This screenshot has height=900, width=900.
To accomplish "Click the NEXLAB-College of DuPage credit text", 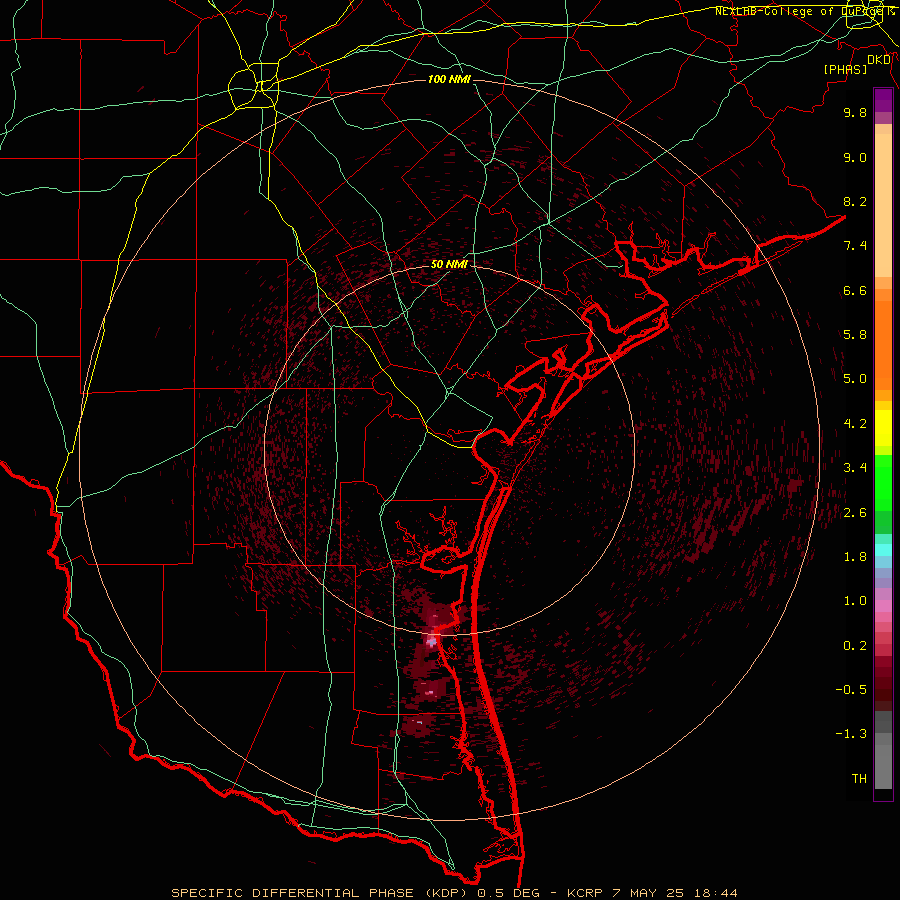I will [805, 11].
